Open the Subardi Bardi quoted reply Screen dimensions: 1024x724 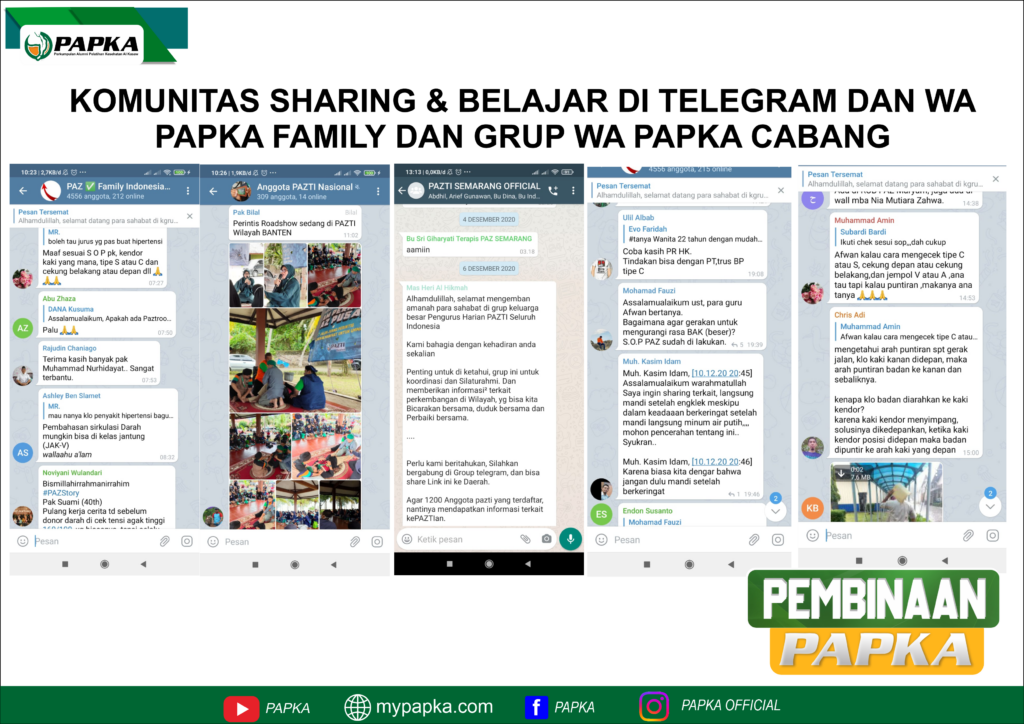click(x=904, y=237)
